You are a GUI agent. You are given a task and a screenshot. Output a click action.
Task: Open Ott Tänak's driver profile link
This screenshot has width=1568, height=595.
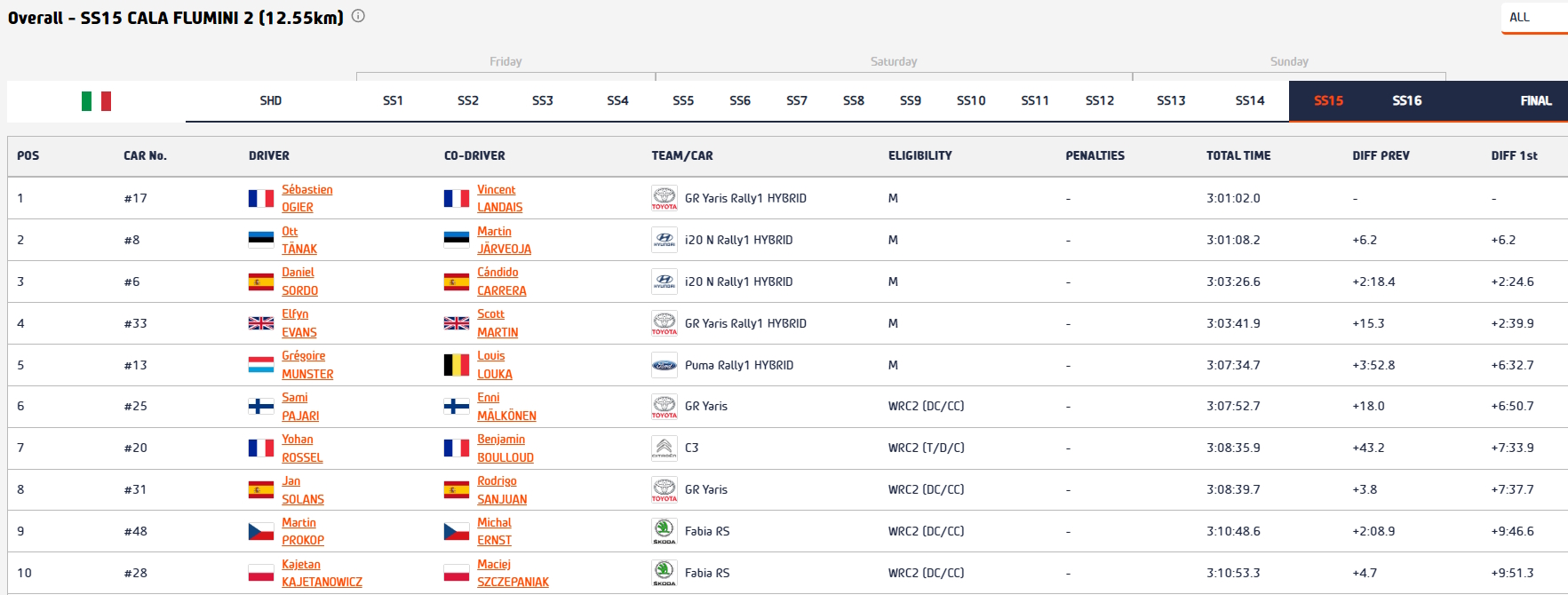tap(298, 241)
